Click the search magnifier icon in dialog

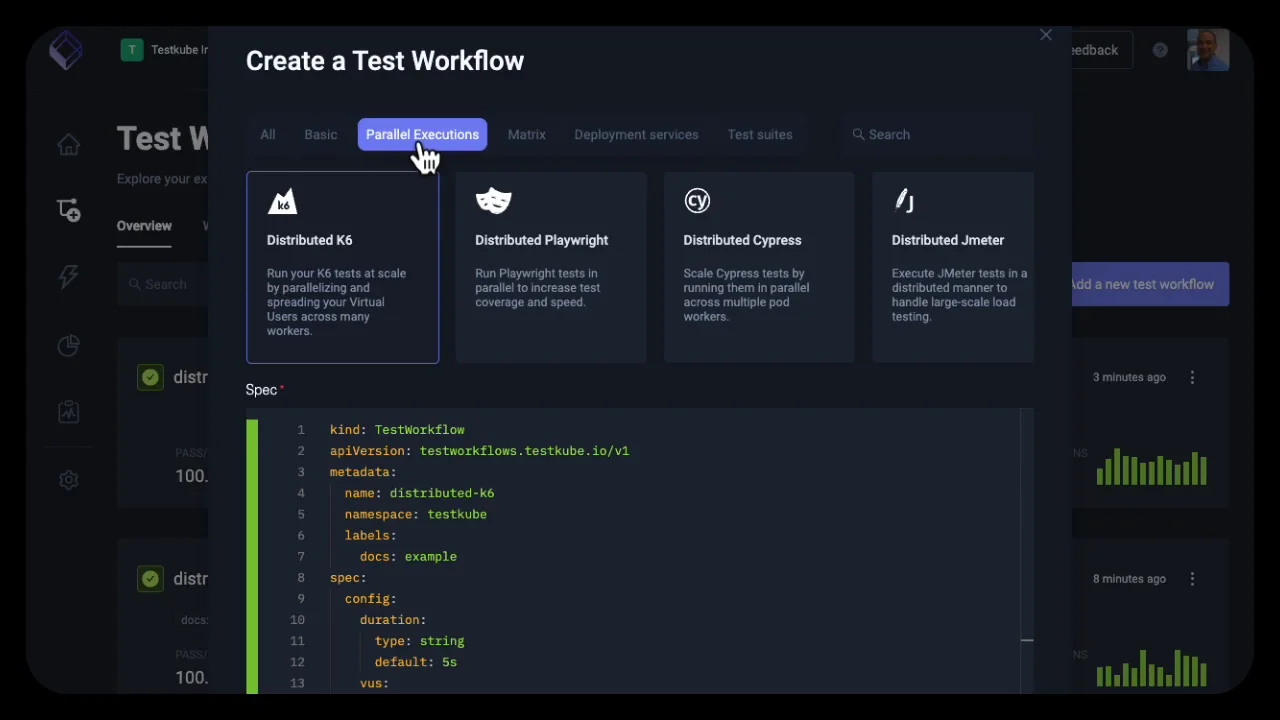[x=858, y=134]
